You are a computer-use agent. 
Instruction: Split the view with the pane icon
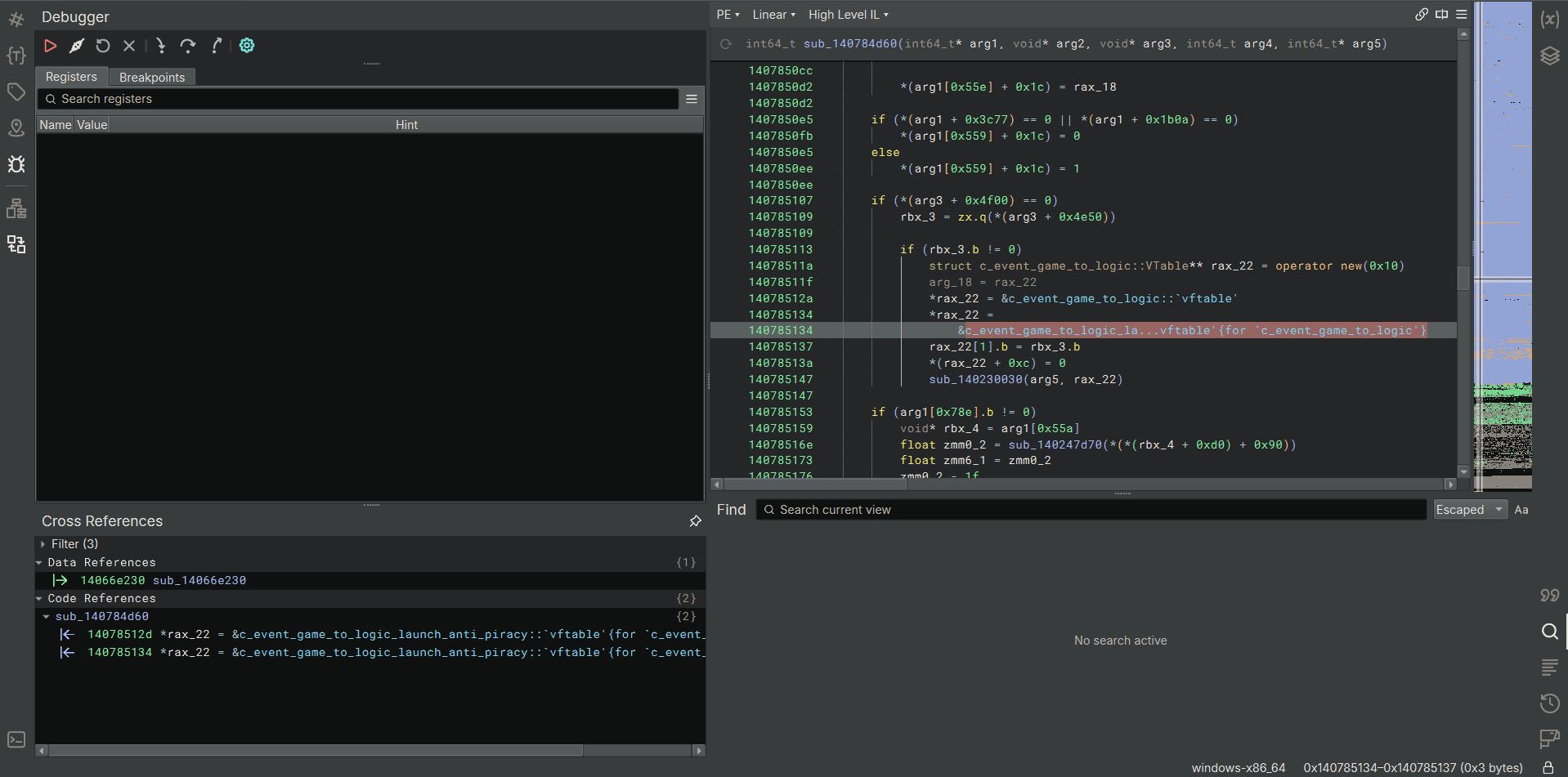[1442, 15]
